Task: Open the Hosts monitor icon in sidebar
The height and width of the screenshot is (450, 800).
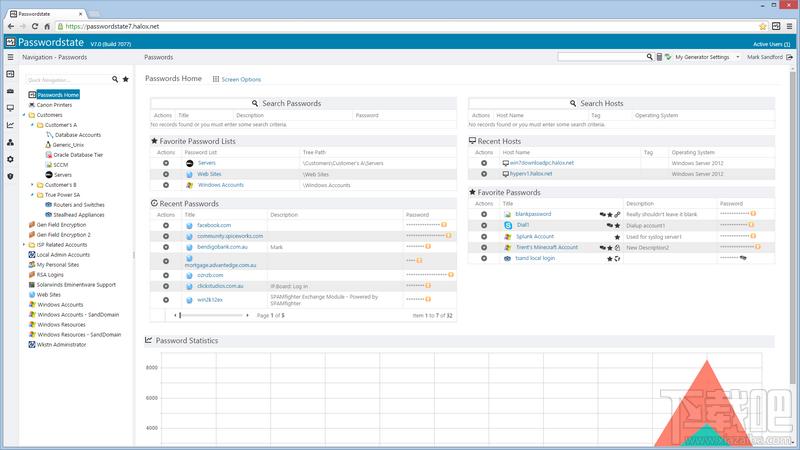Action: [10, 108]
